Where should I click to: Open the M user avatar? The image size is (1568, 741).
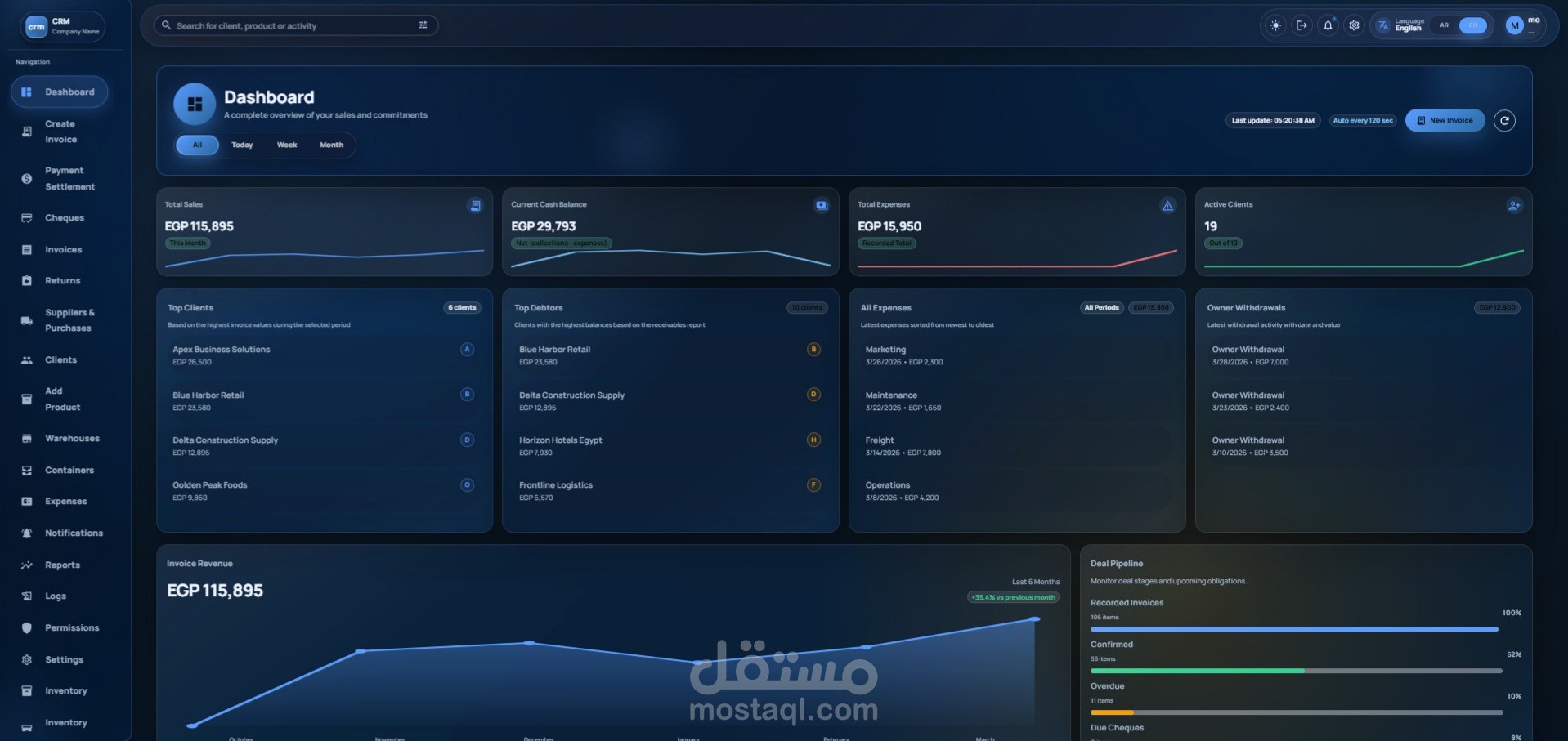tap(1515, 25)
